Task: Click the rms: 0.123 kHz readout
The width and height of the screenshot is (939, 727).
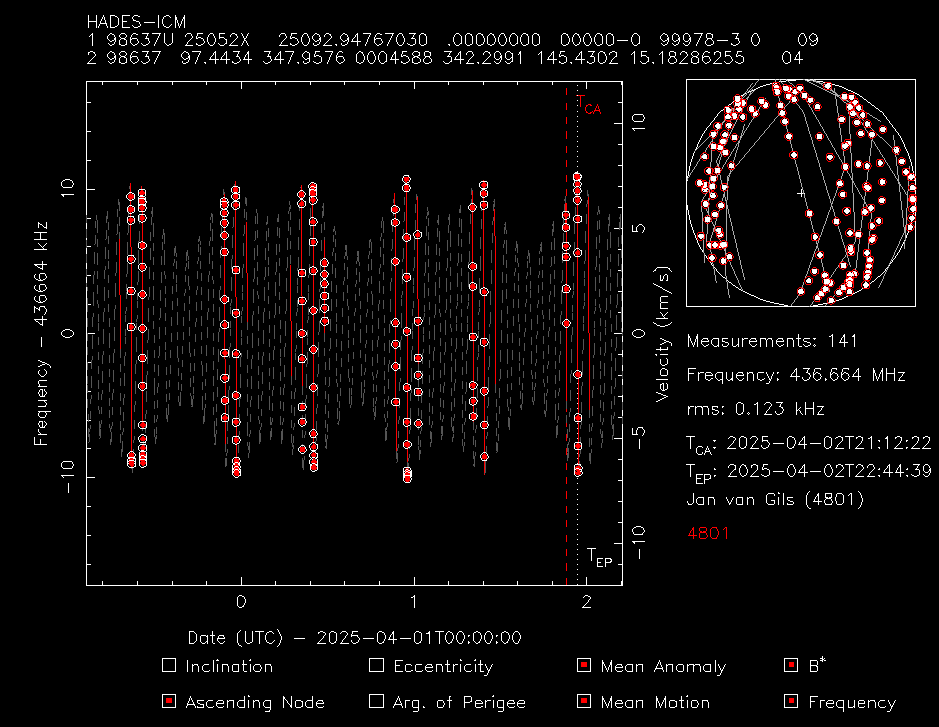Action: tap(755, 409)
